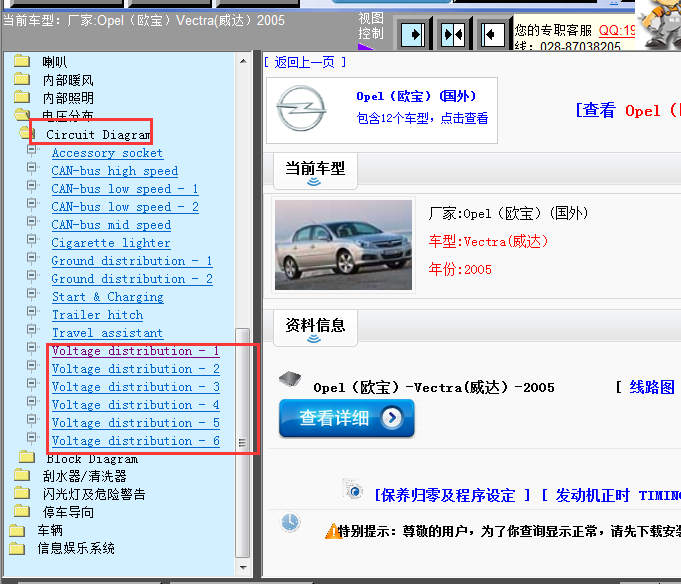Screen dimensions: 681x584
Task: Open the Block Diagram folder icon
Action: point(27,457)
